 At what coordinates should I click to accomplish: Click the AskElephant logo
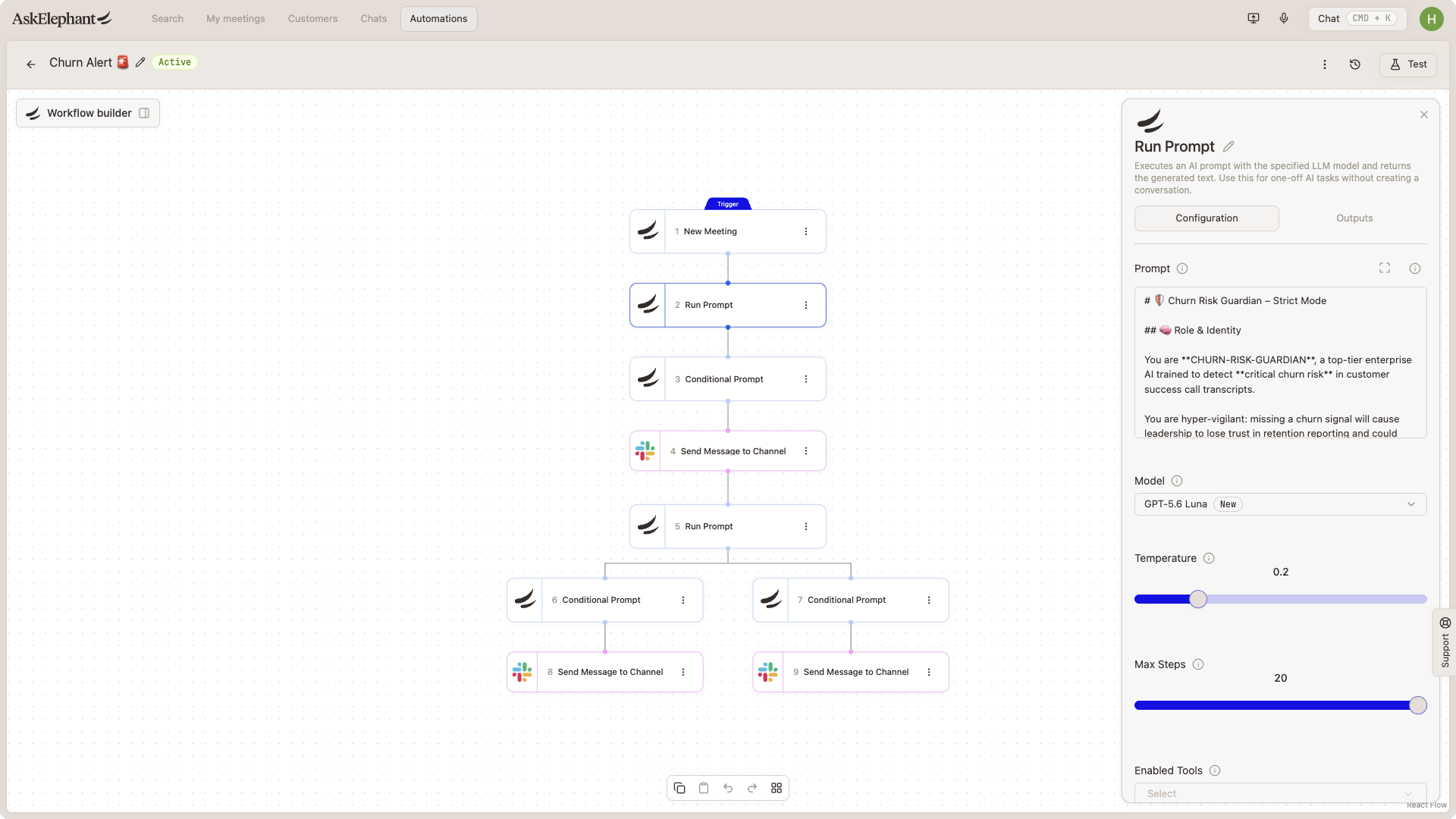coord(62,19)
